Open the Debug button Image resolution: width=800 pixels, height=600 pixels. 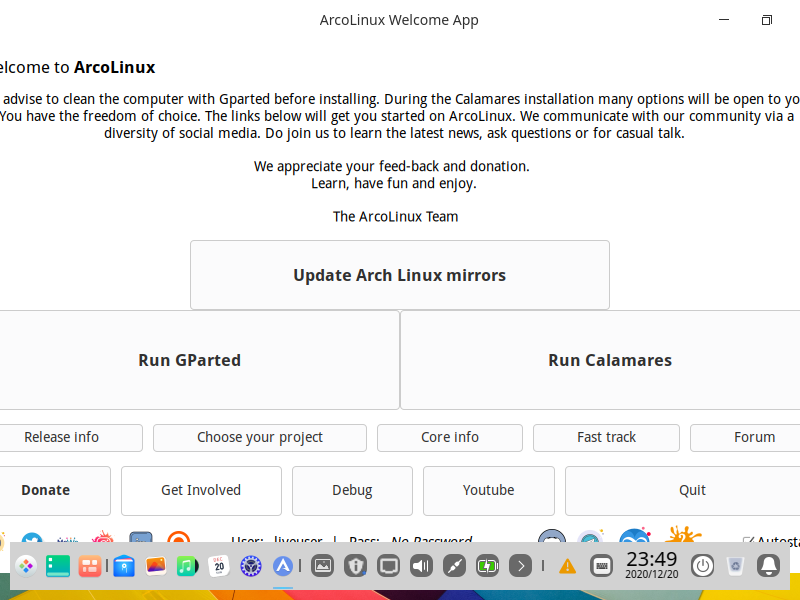coord(352,490)
